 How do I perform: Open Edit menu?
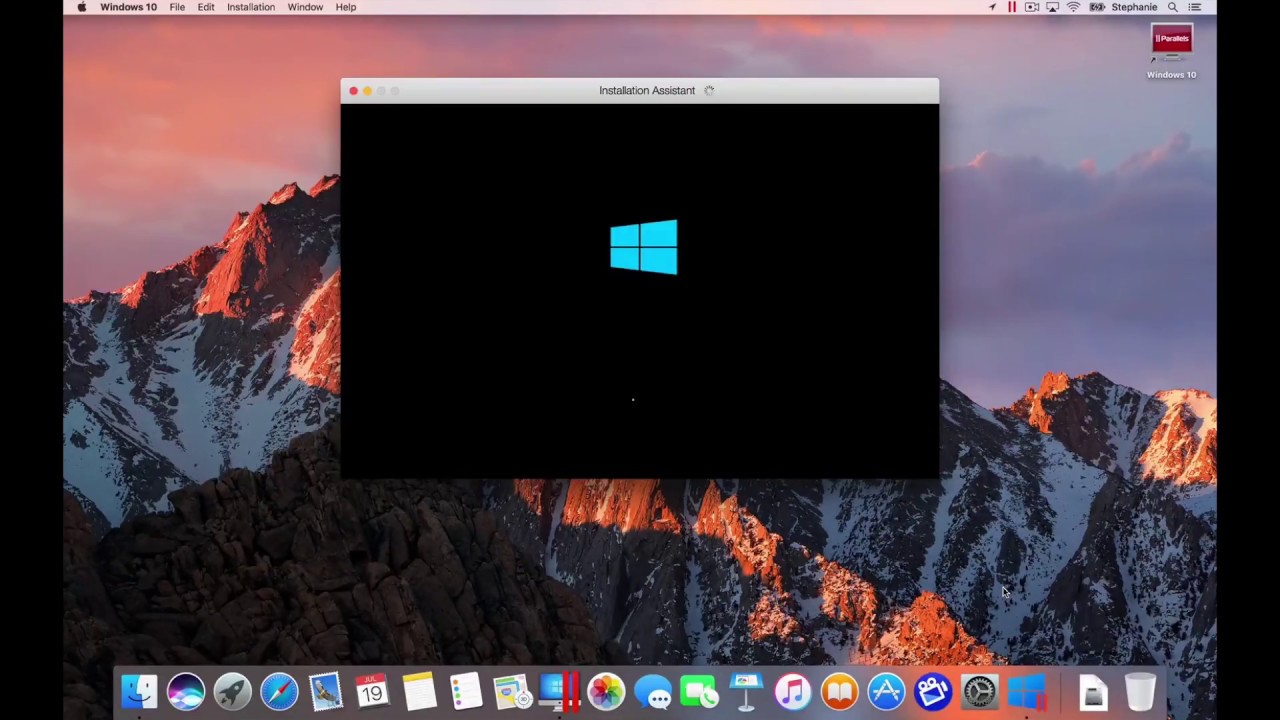tap(206, 7)
